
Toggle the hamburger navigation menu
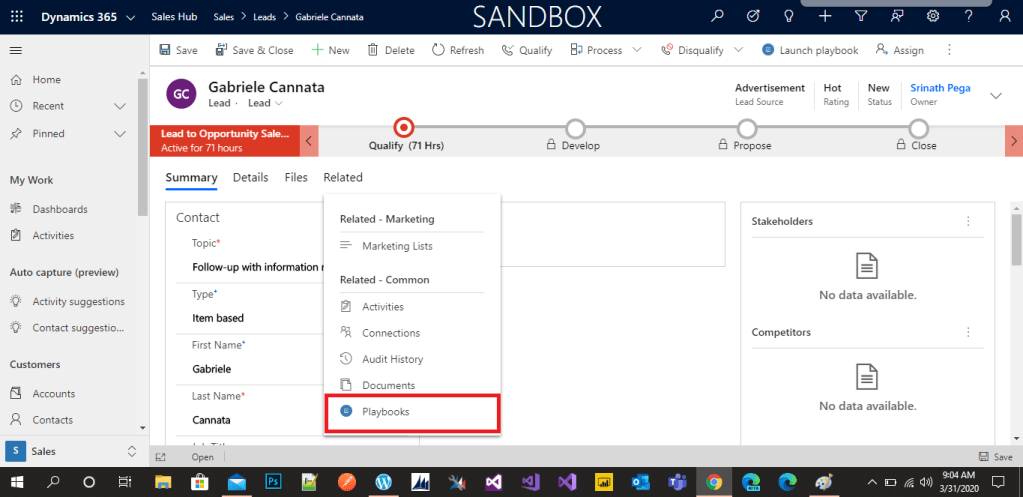pos(16,50)
